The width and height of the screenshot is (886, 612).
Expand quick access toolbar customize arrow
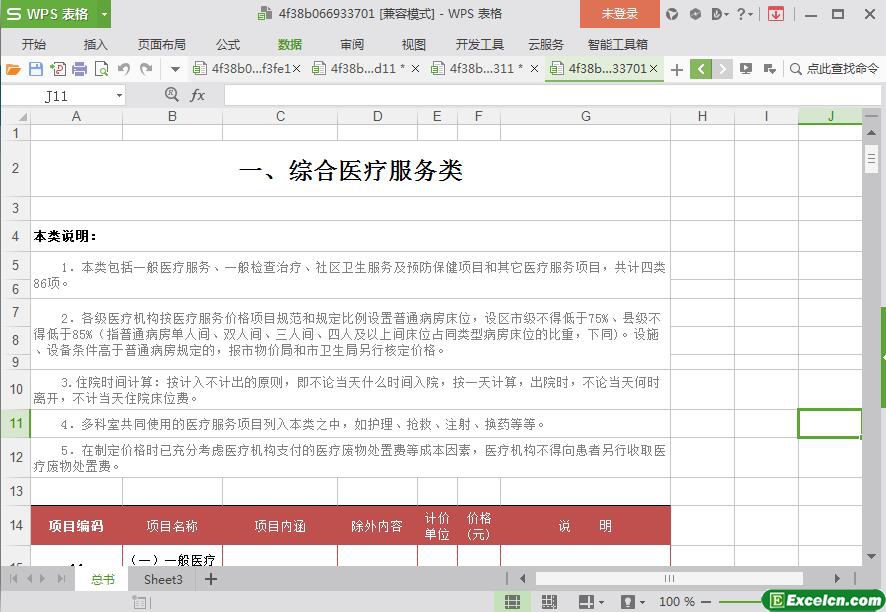[175, 69]
